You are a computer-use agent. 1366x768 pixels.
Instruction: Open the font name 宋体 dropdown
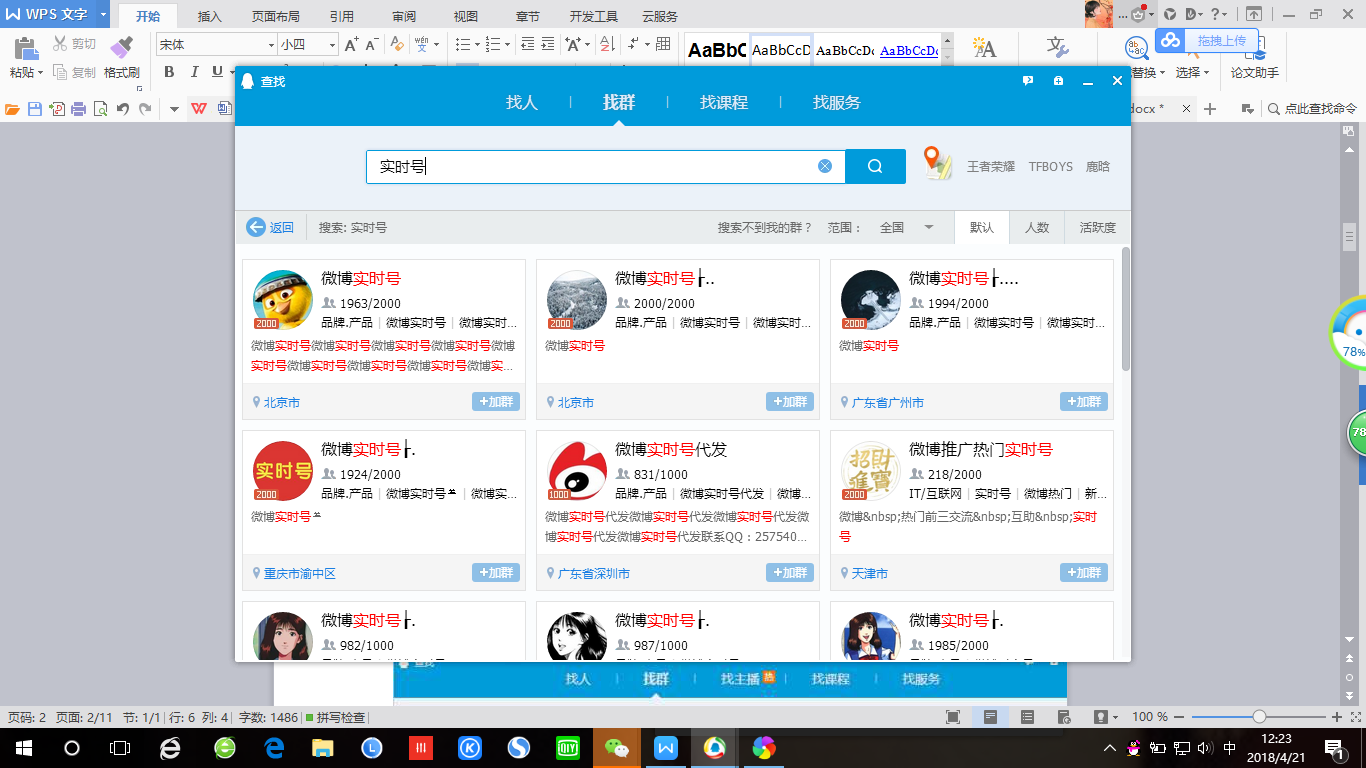(271, 45)
